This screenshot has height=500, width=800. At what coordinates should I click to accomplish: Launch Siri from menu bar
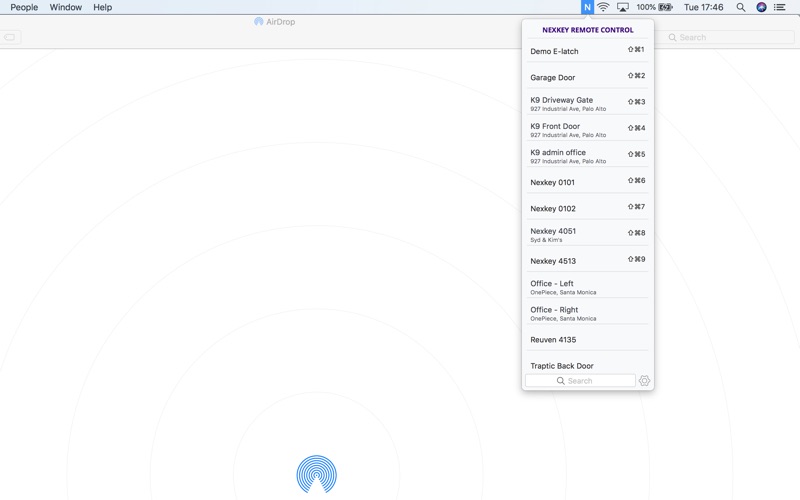761,7
